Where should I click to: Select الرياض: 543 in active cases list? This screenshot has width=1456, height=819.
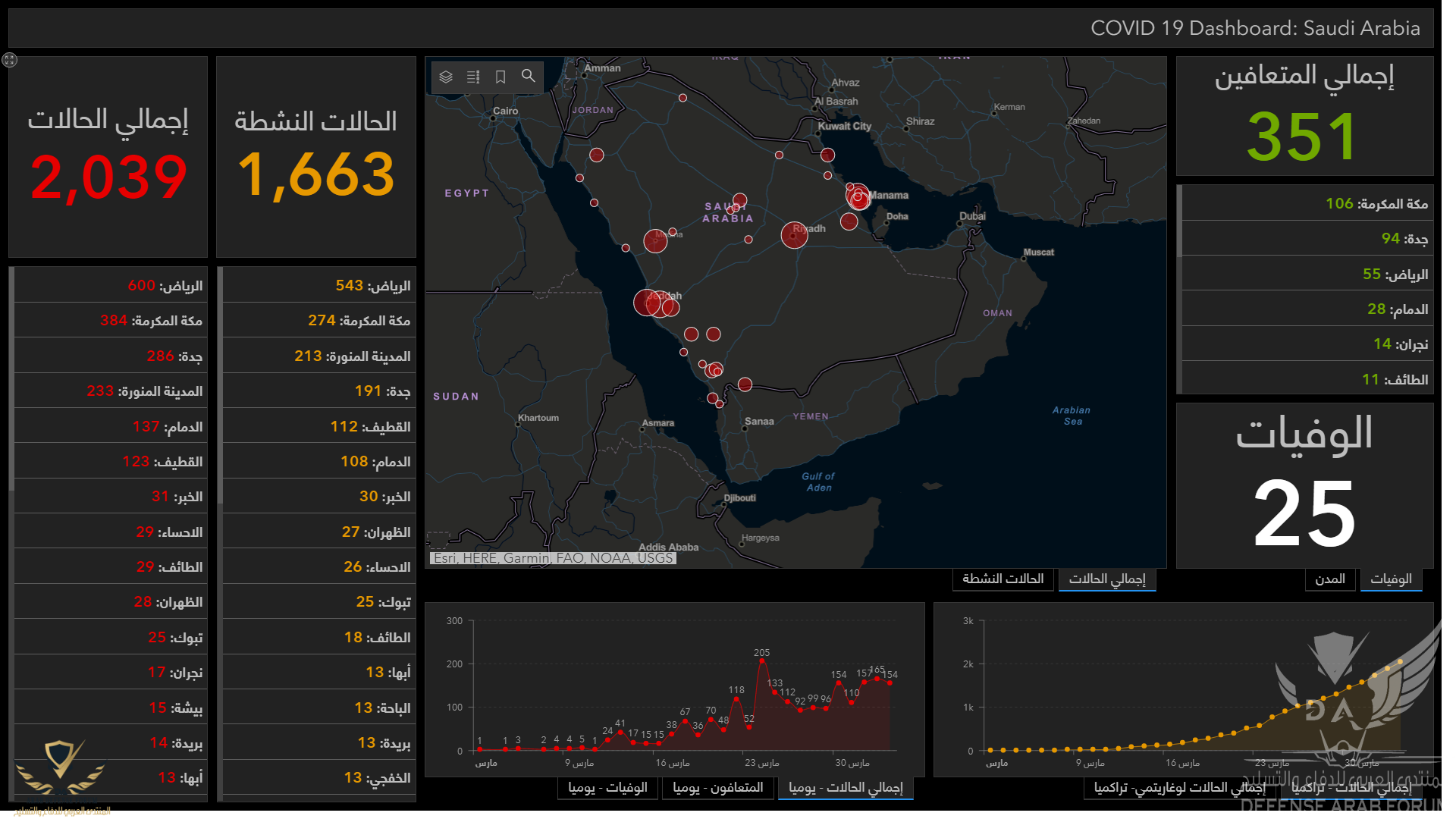[x=318, y=285]
